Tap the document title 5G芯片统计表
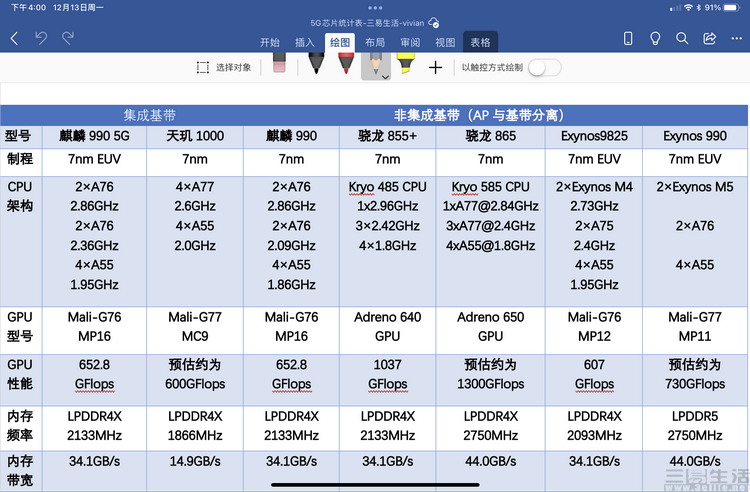The image size is (750, 492). pyautogui.click(x=367, y=22)
